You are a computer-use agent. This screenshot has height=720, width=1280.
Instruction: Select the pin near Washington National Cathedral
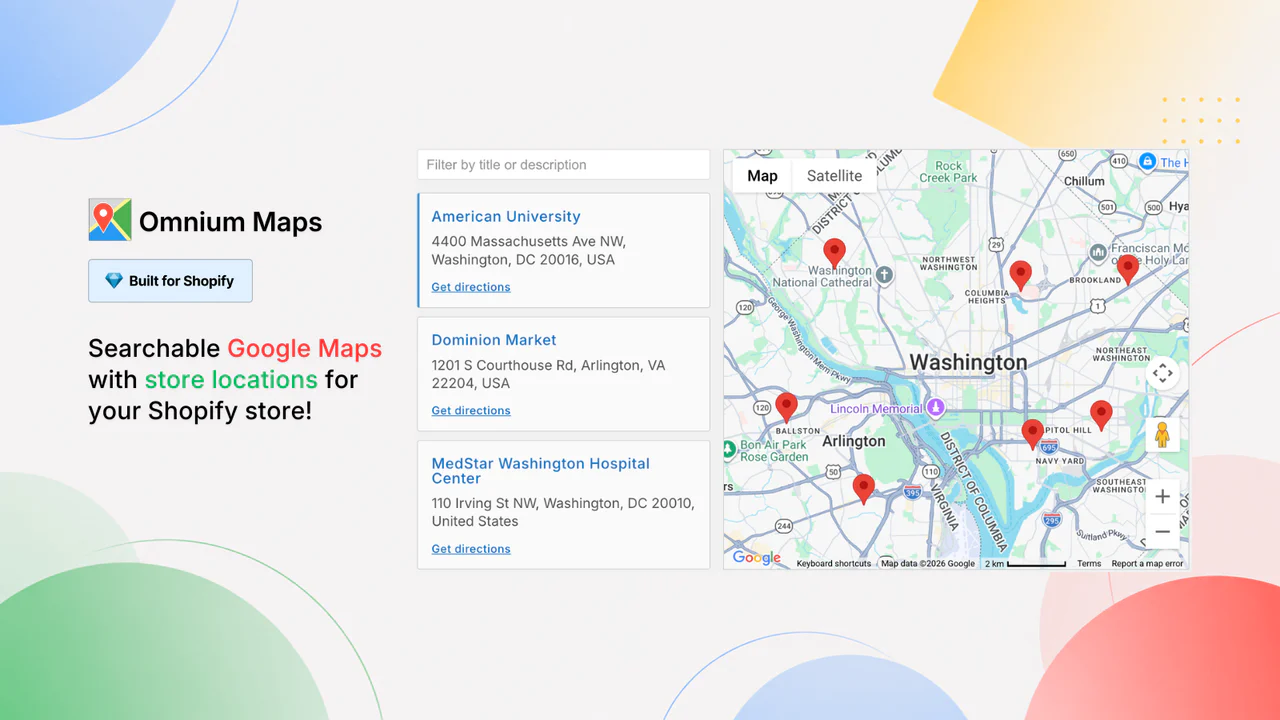834,254
